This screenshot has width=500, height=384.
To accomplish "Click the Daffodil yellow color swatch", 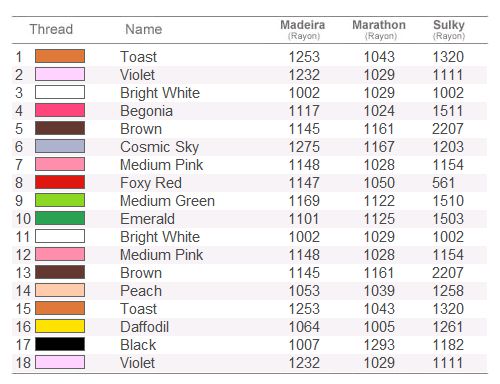I will coord(60,326).
